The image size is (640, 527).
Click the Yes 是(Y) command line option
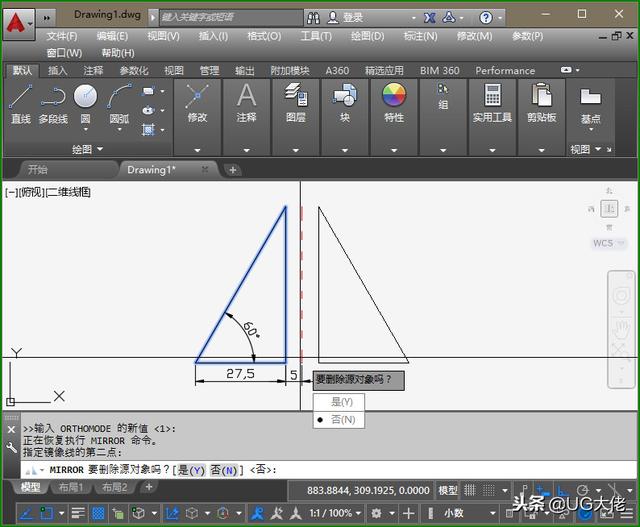191,470
